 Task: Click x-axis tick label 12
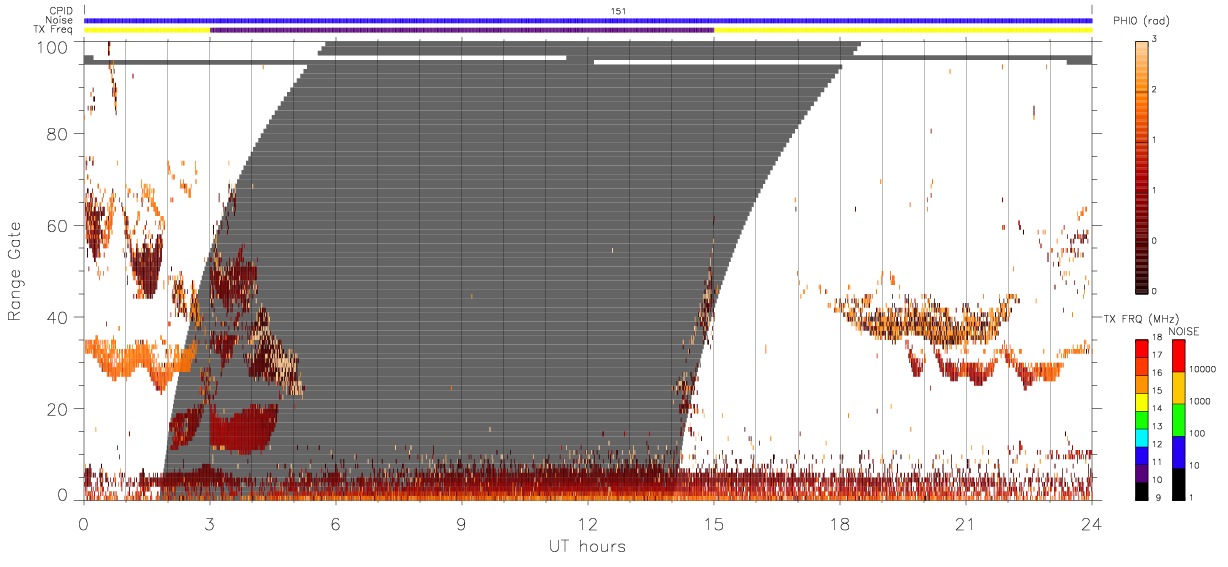click(x=588, y=523)
